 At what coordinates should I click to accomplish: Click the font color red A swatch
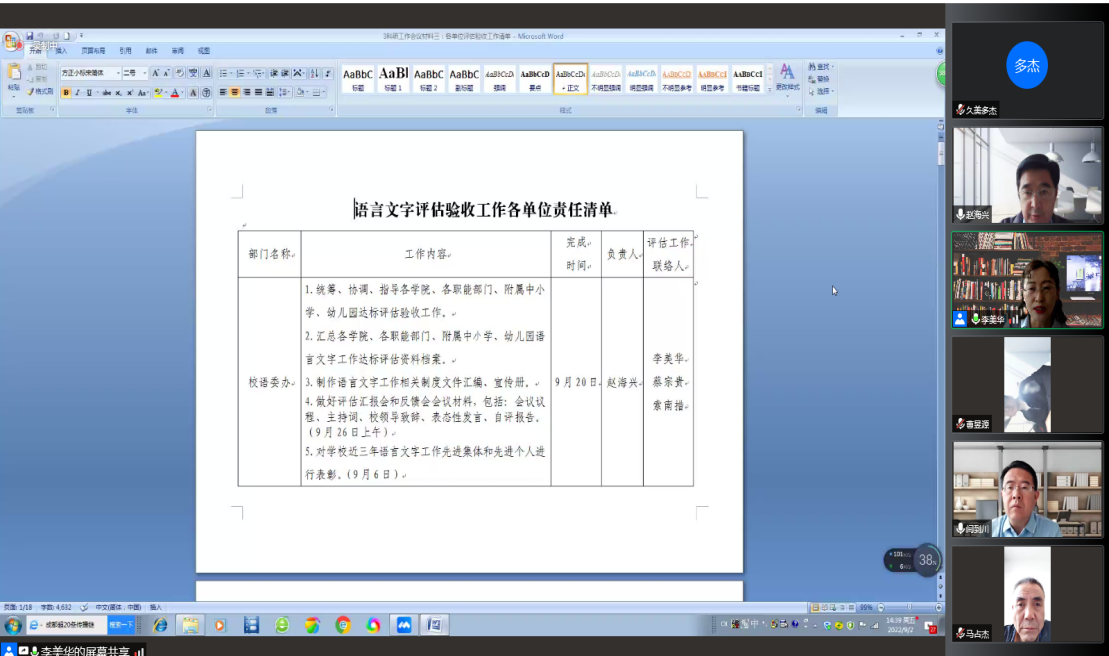pos(176,92)
